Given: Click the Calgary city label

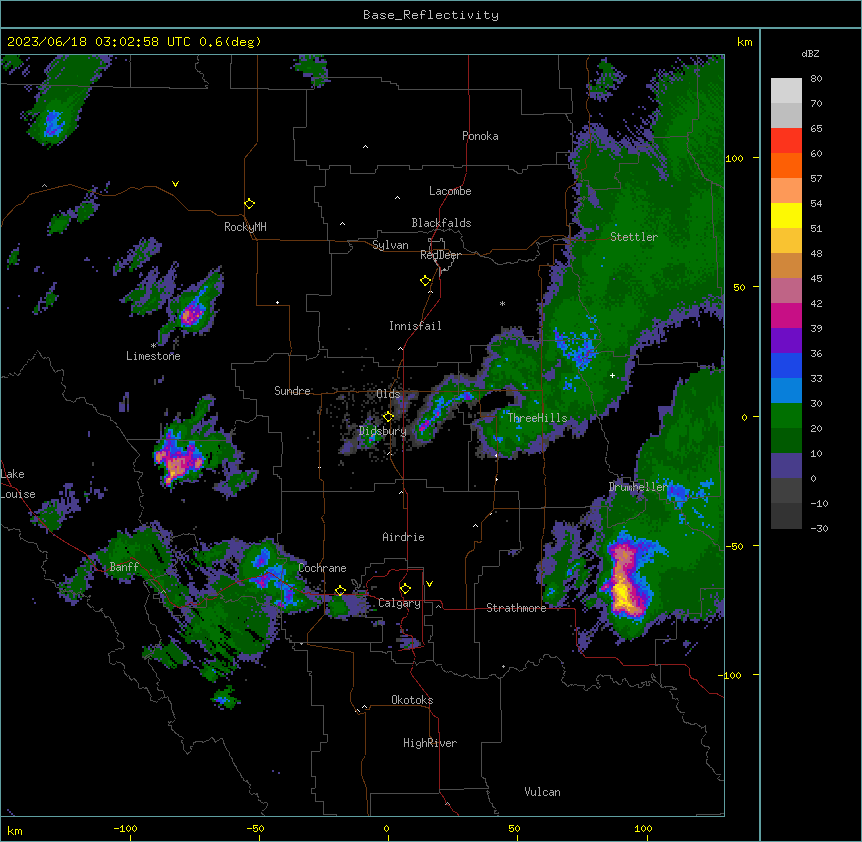Looking at the screenshot, I should click(x=400, y=603).
